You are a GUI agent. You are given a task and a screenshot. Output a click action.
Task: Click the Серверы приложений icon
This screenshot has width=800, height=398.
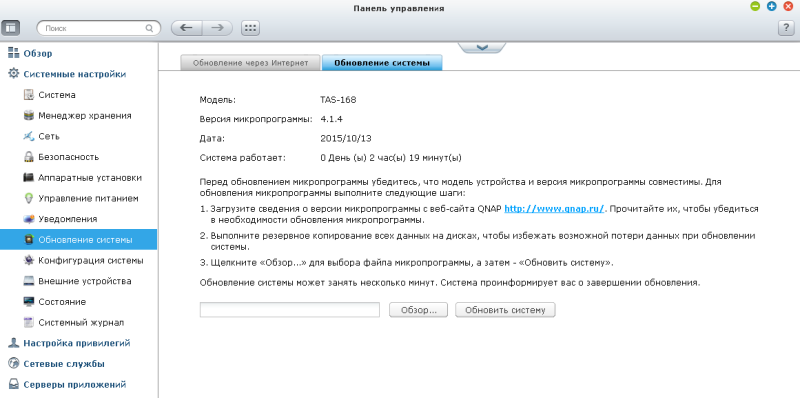[x=14, y=384]
